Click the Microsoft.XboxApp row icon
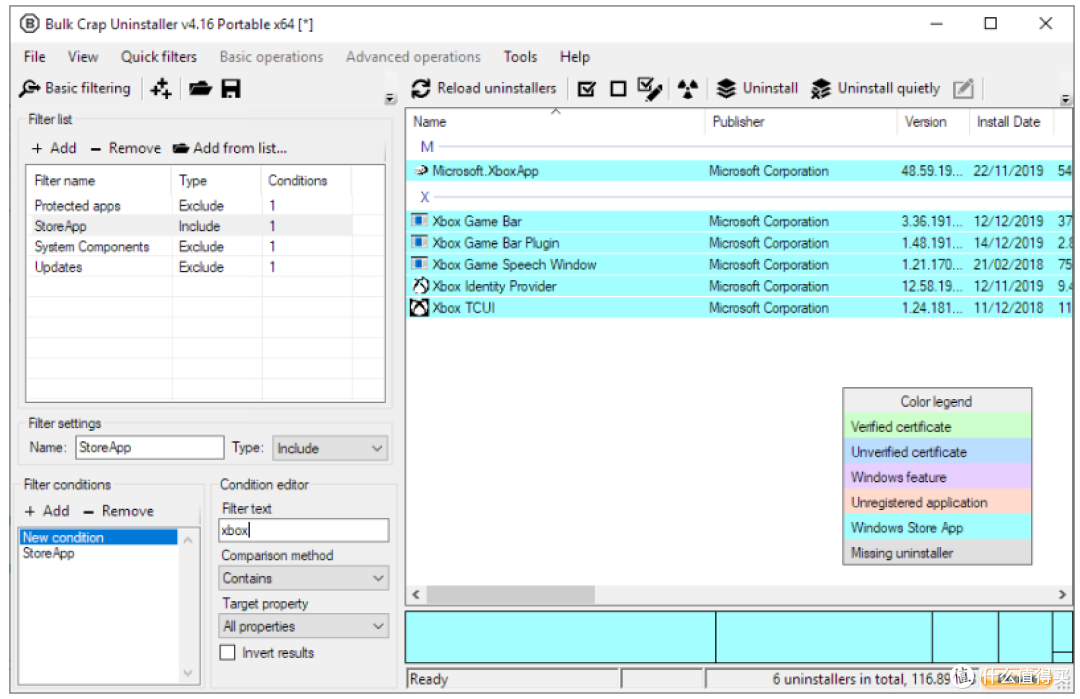Viewport: 1080px width, 699px height. point(421,170)
